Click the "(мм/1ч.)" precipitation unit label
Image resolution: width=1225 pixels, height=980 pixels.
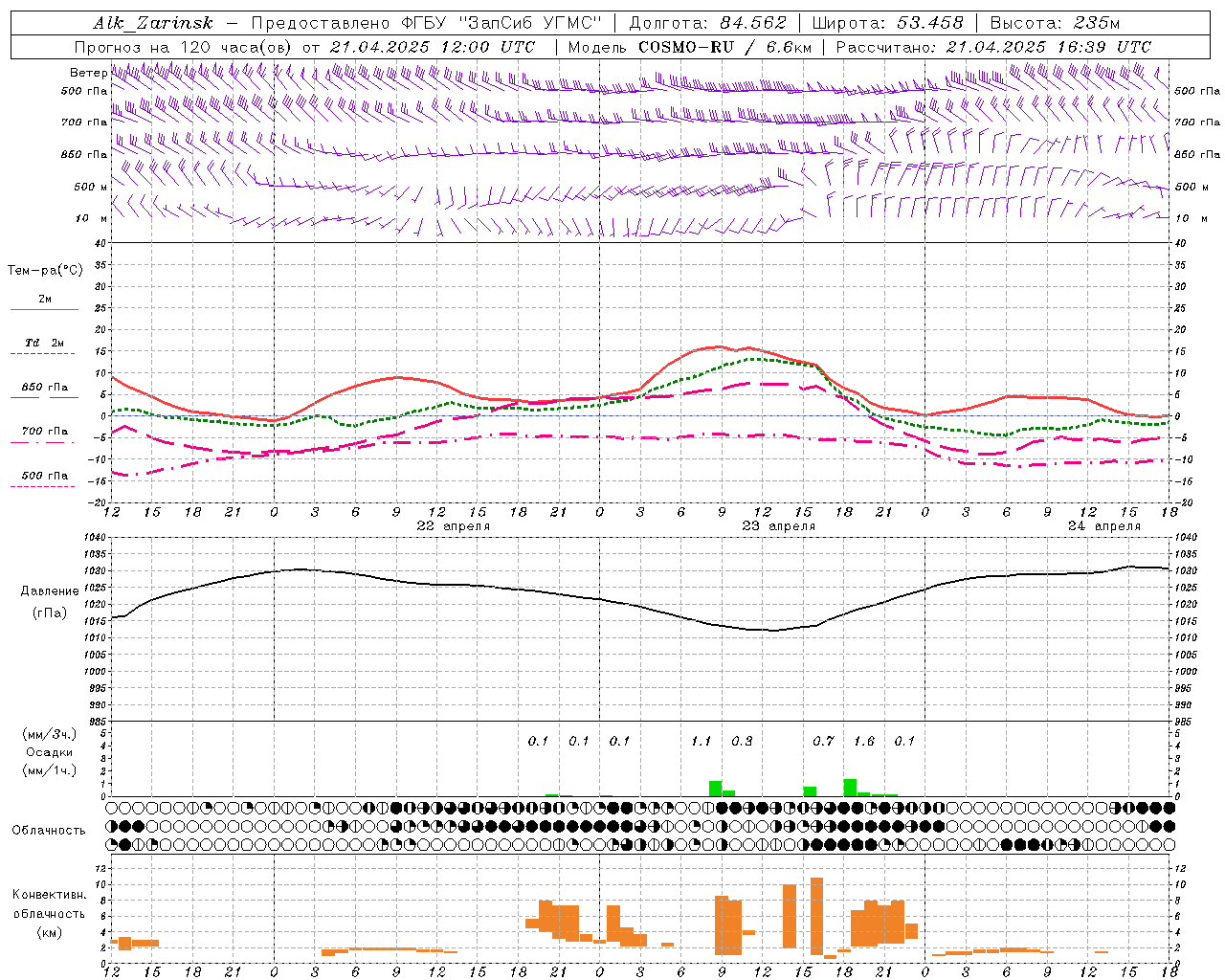[49, 770]
